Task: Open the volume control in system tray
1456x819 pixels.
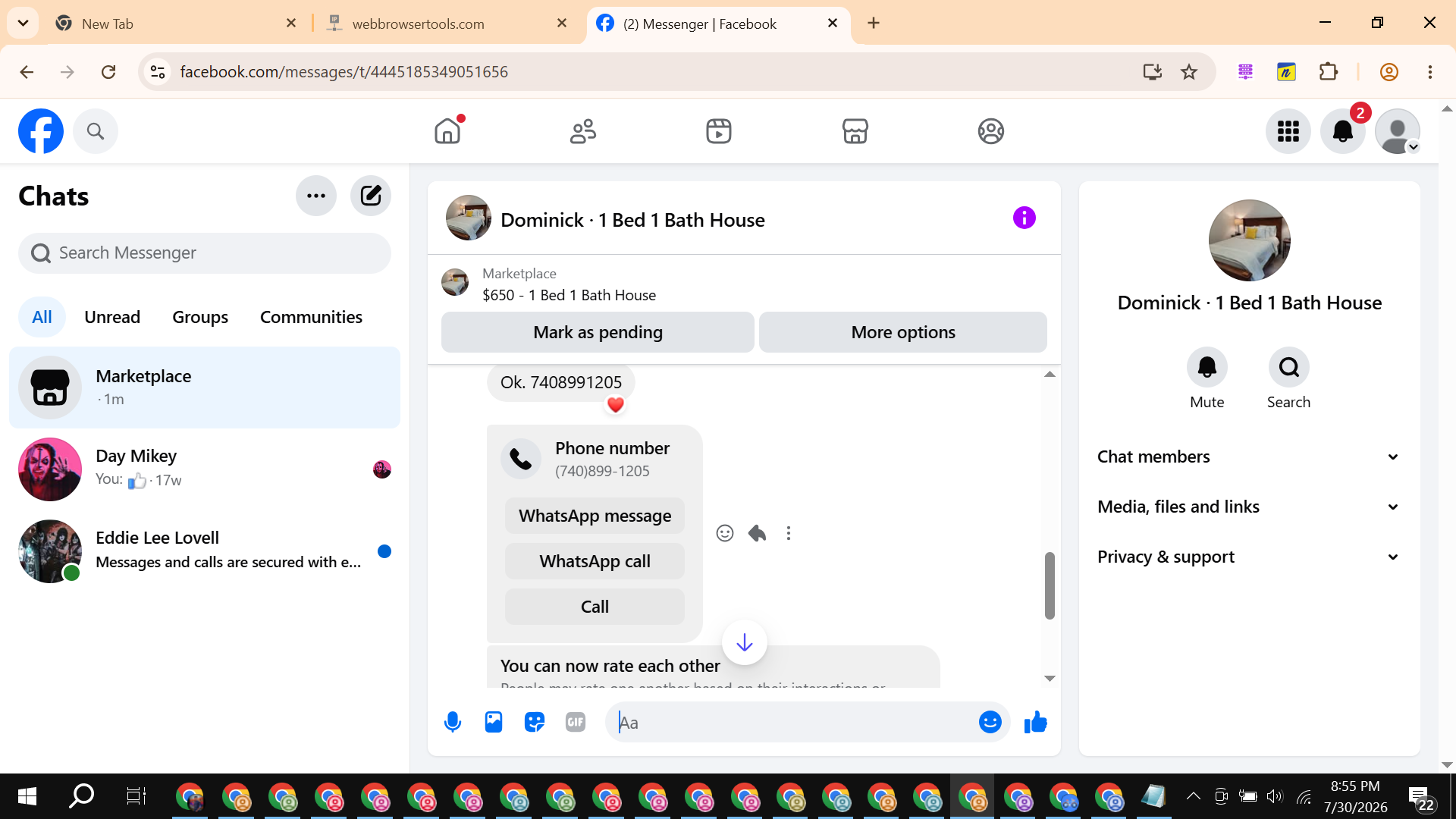Action: pyautogui.click(x=1275, y=796)
